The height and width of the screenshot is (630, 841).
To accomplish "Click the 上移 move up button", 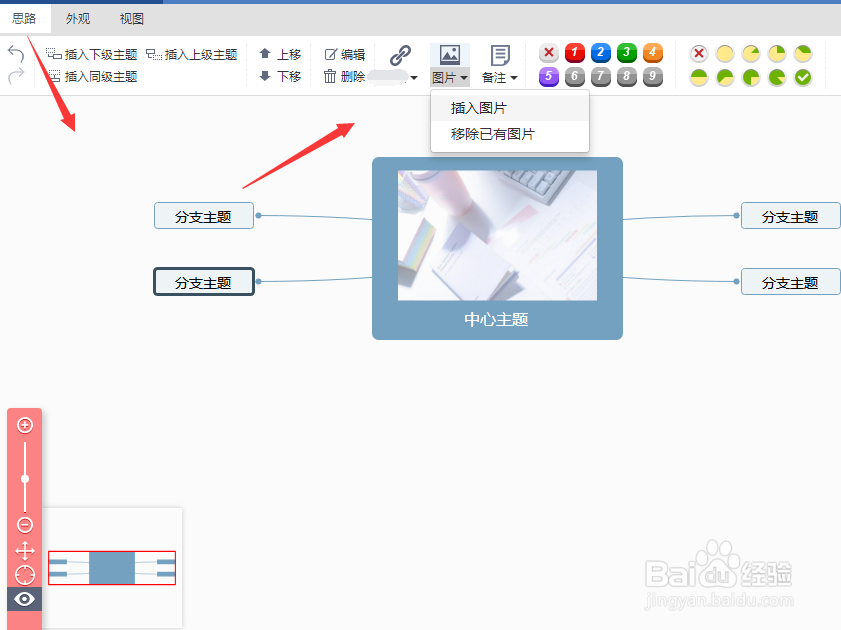I will pyautogui.click(x=281, y=54).
